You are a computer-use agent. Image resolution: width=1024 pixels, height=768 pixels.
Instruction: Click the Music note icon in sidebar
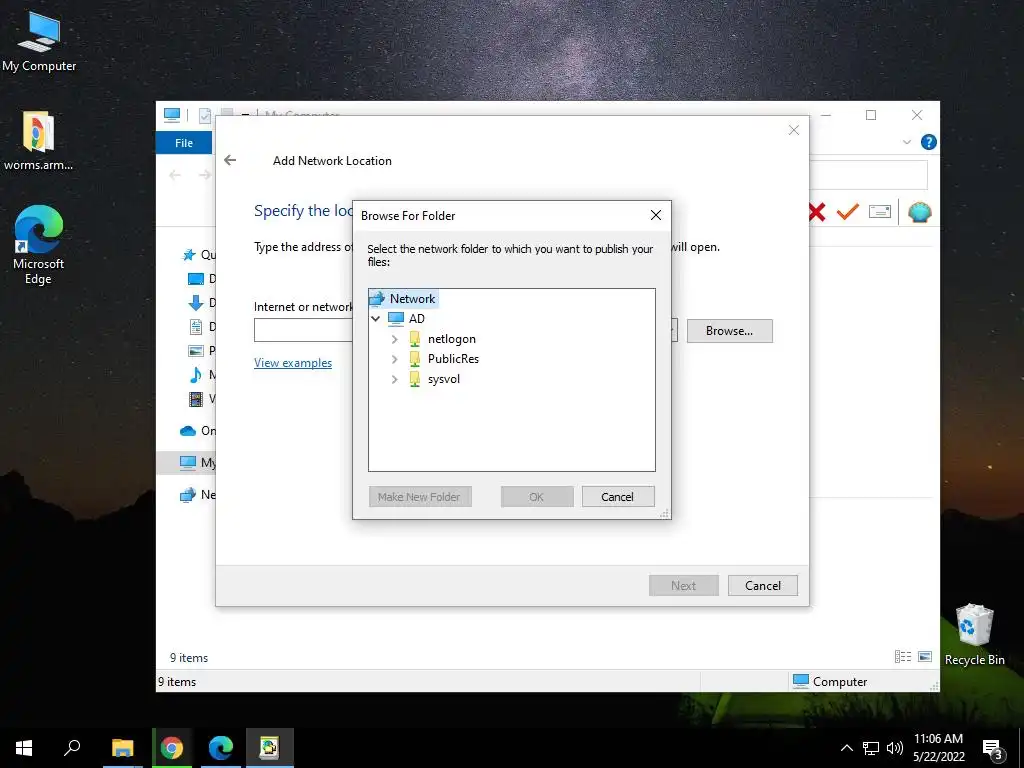[195, 375]
